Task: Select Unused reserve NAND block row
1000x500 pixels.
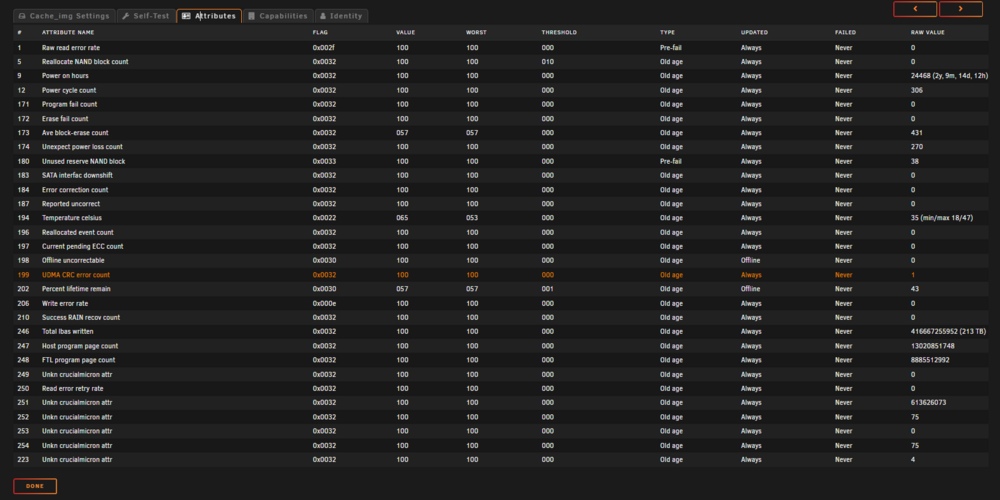Action: tap(501, 161)
